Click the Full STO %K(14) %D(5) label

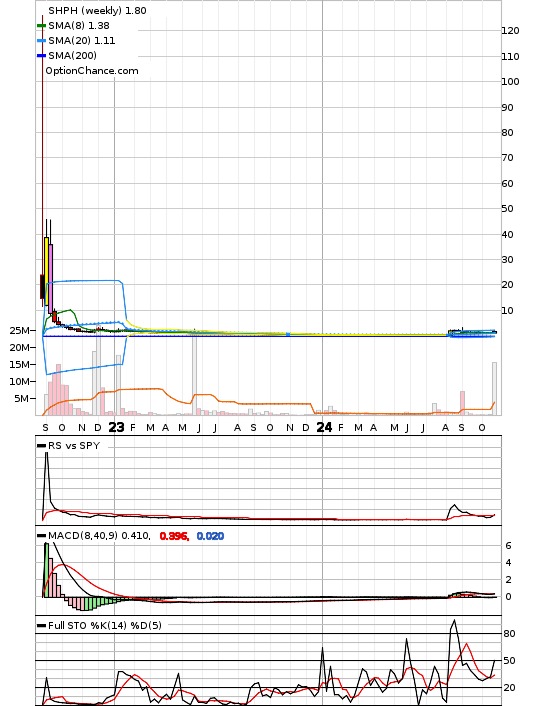coord(104,625)
